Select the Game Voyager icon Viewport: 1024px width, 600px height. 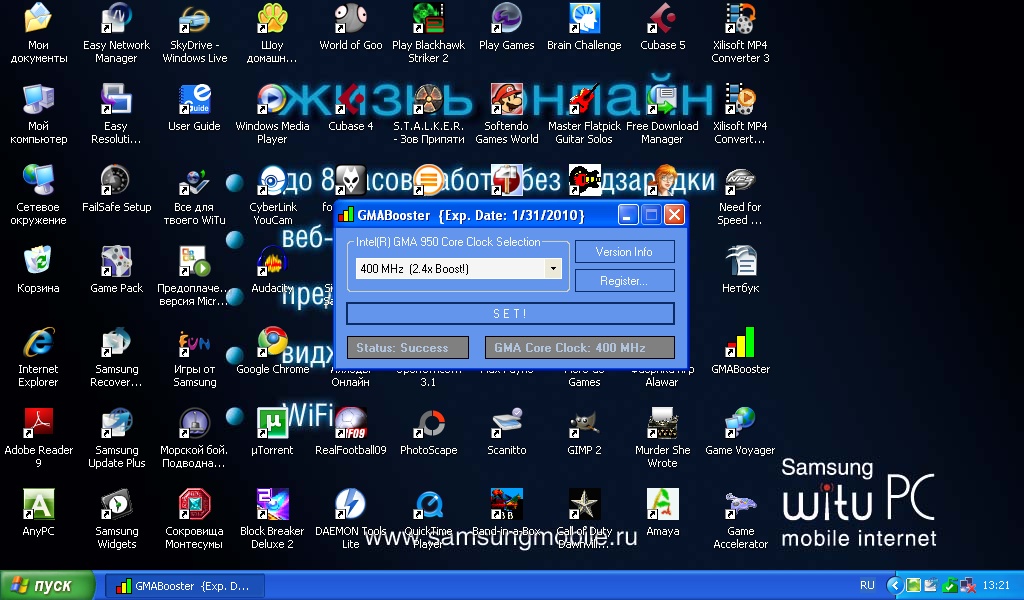click(741, 423)
